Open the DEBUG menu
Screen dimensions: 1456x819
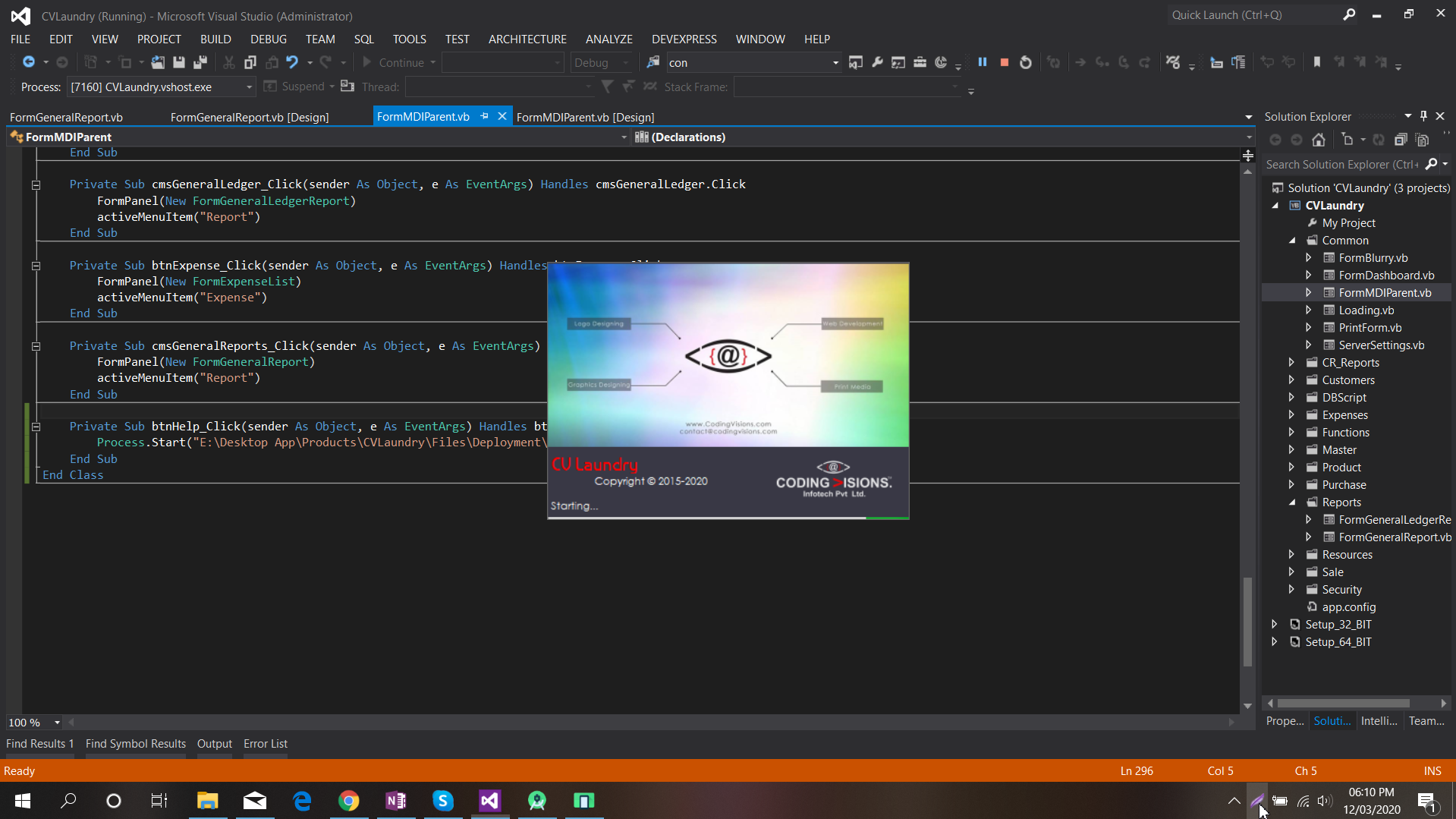pyautogui.click(x=268, y=39)
